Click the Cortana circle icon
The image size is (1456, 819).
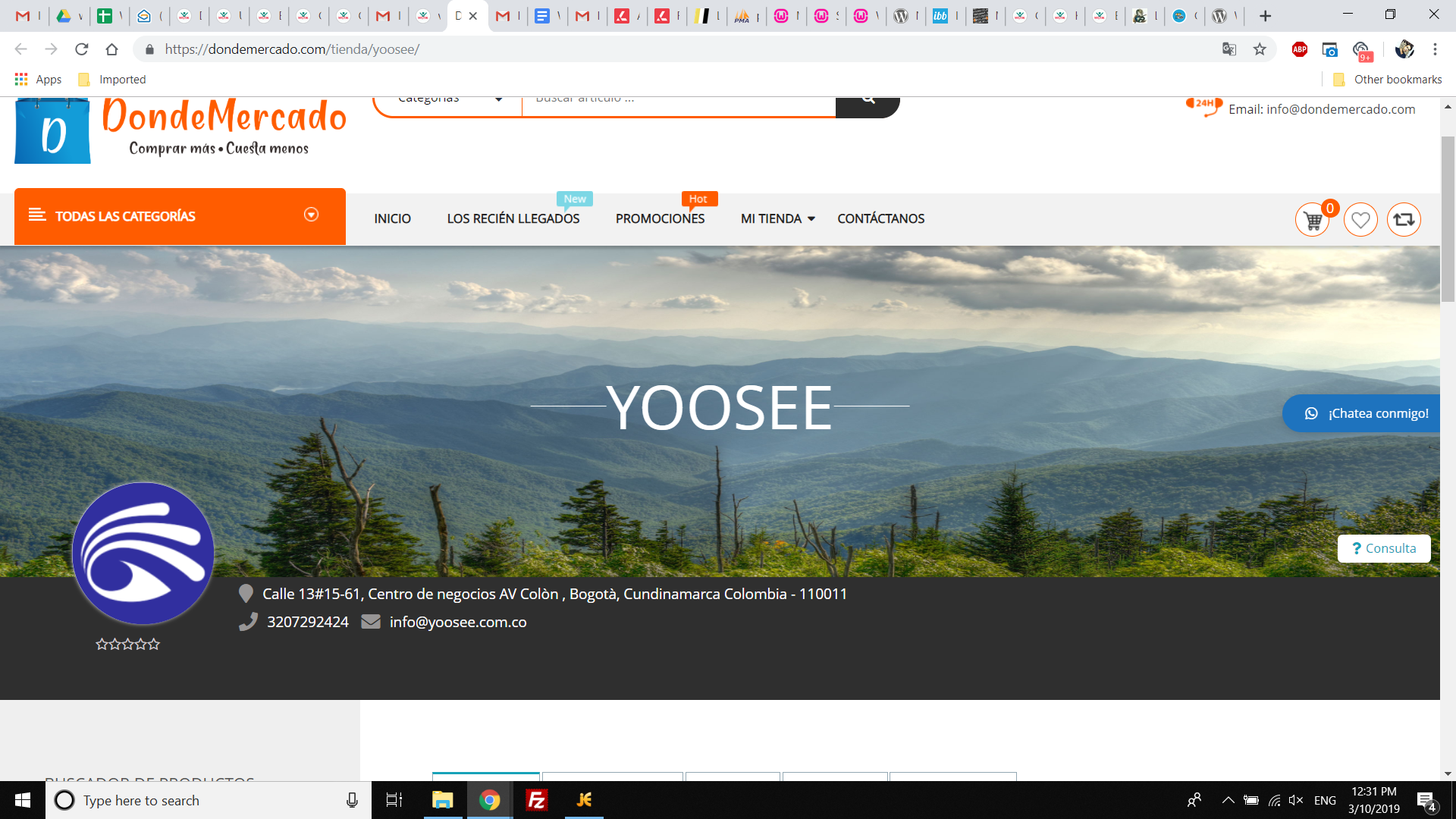[64, 800]
